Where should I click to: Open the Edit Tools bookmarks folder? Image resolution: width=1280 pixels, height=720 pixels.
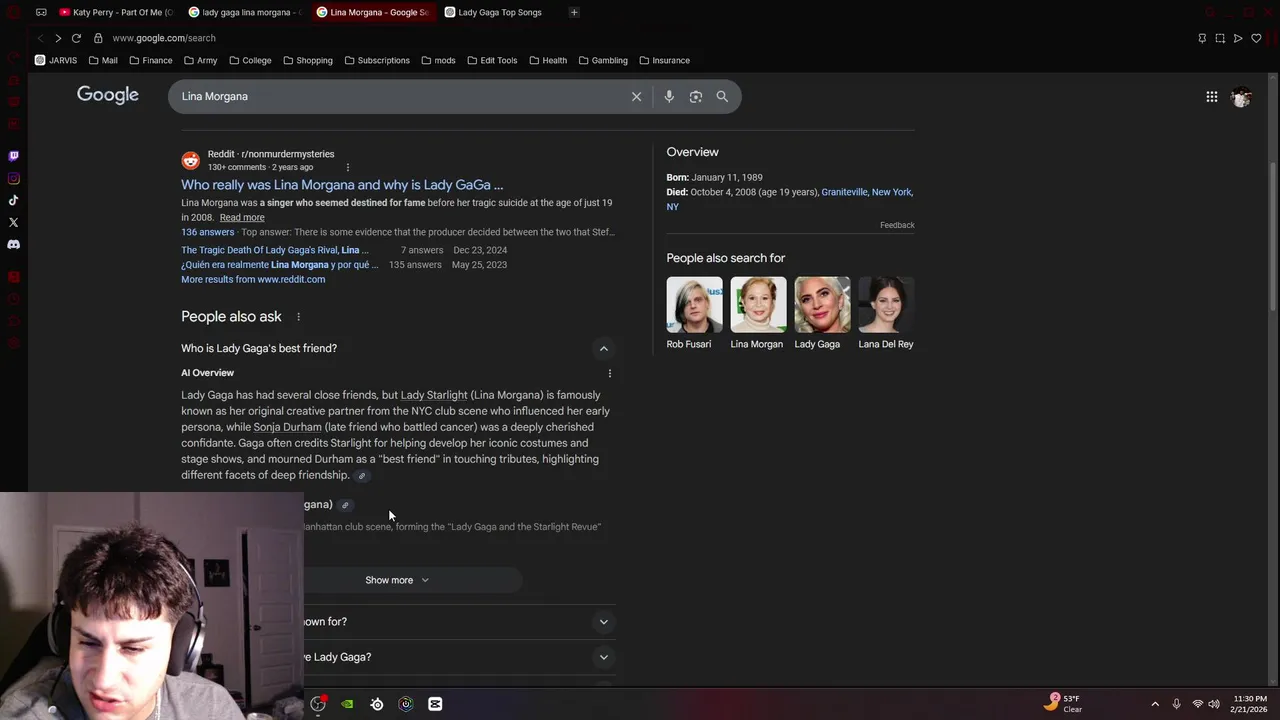492,60
